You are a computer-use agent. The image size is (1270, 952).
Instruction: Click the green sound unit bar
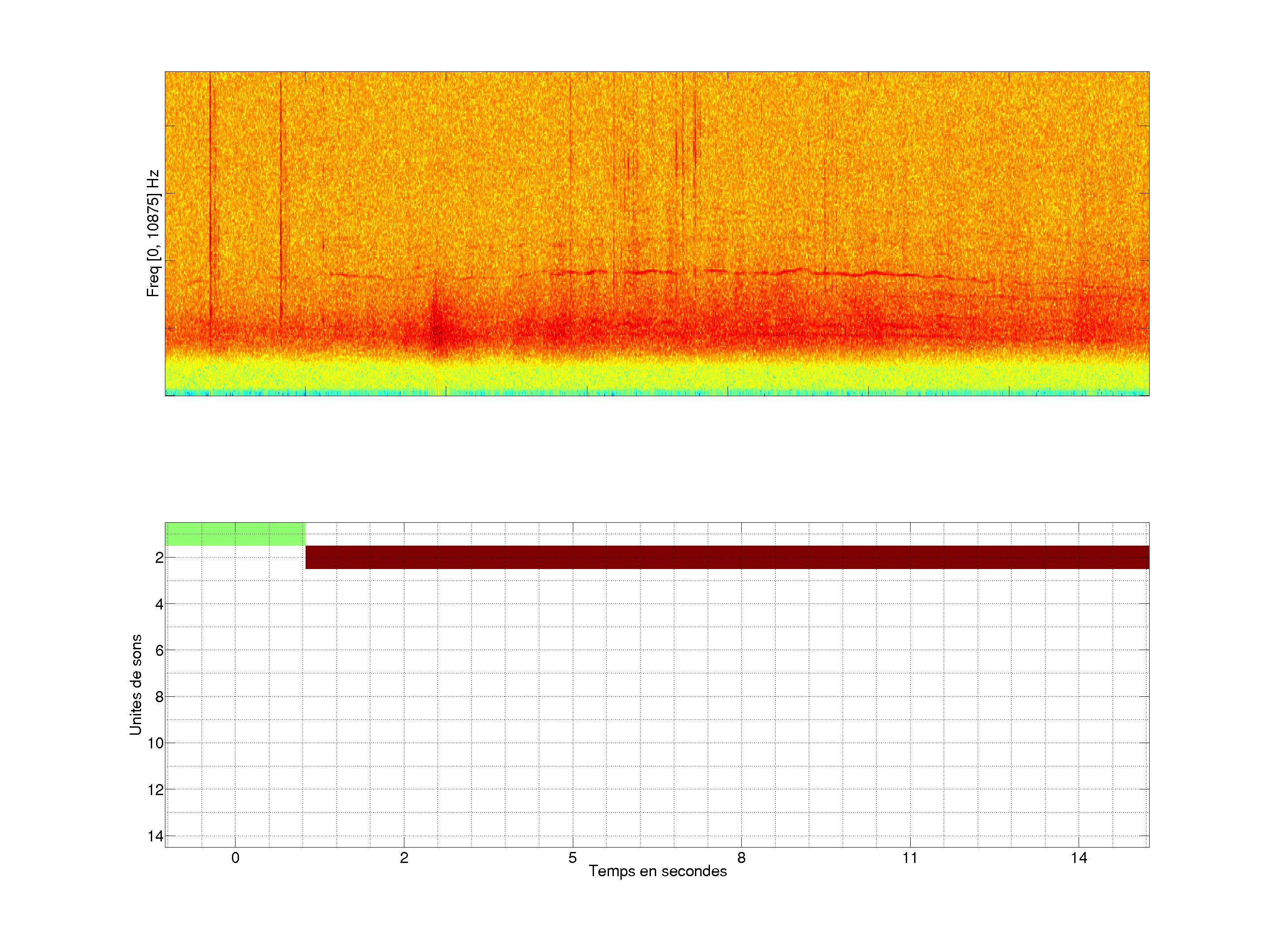click(235, 534)
